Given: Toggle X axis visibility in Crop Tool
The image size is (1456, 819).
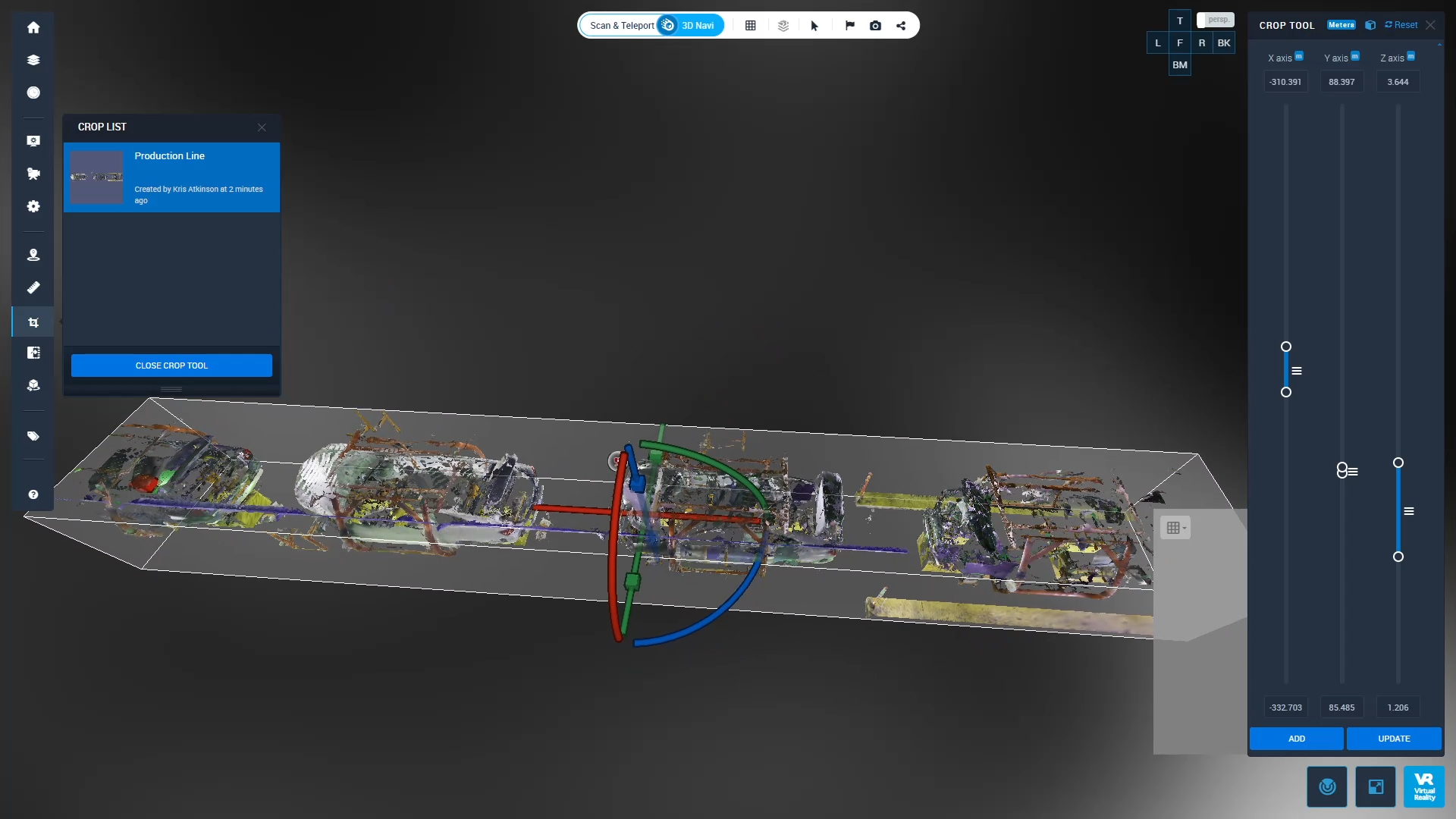Looking at the screenshot, I should pyautogui.click(x=1300, y=57).
